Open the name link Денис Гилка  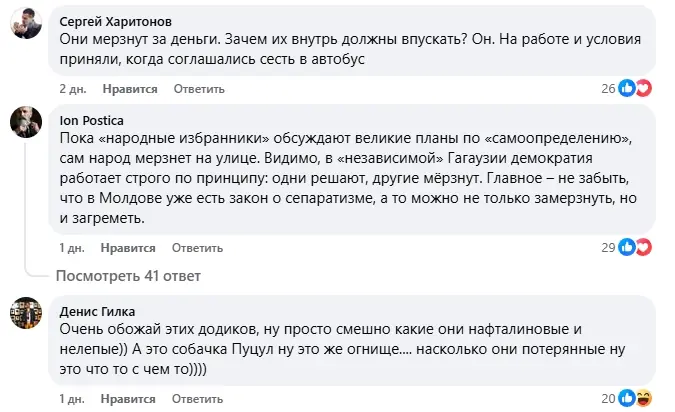97,311
